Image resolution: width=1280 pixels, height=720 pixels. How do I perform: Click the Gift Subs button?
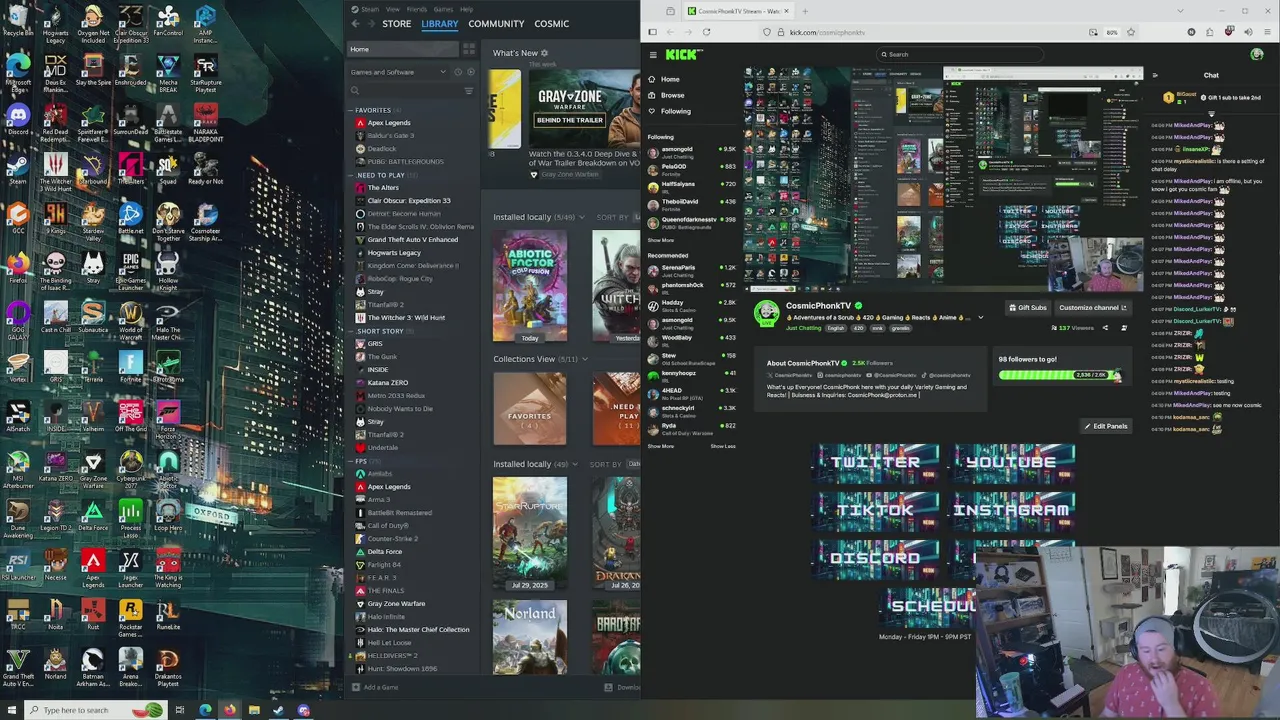pos(1027,308)
